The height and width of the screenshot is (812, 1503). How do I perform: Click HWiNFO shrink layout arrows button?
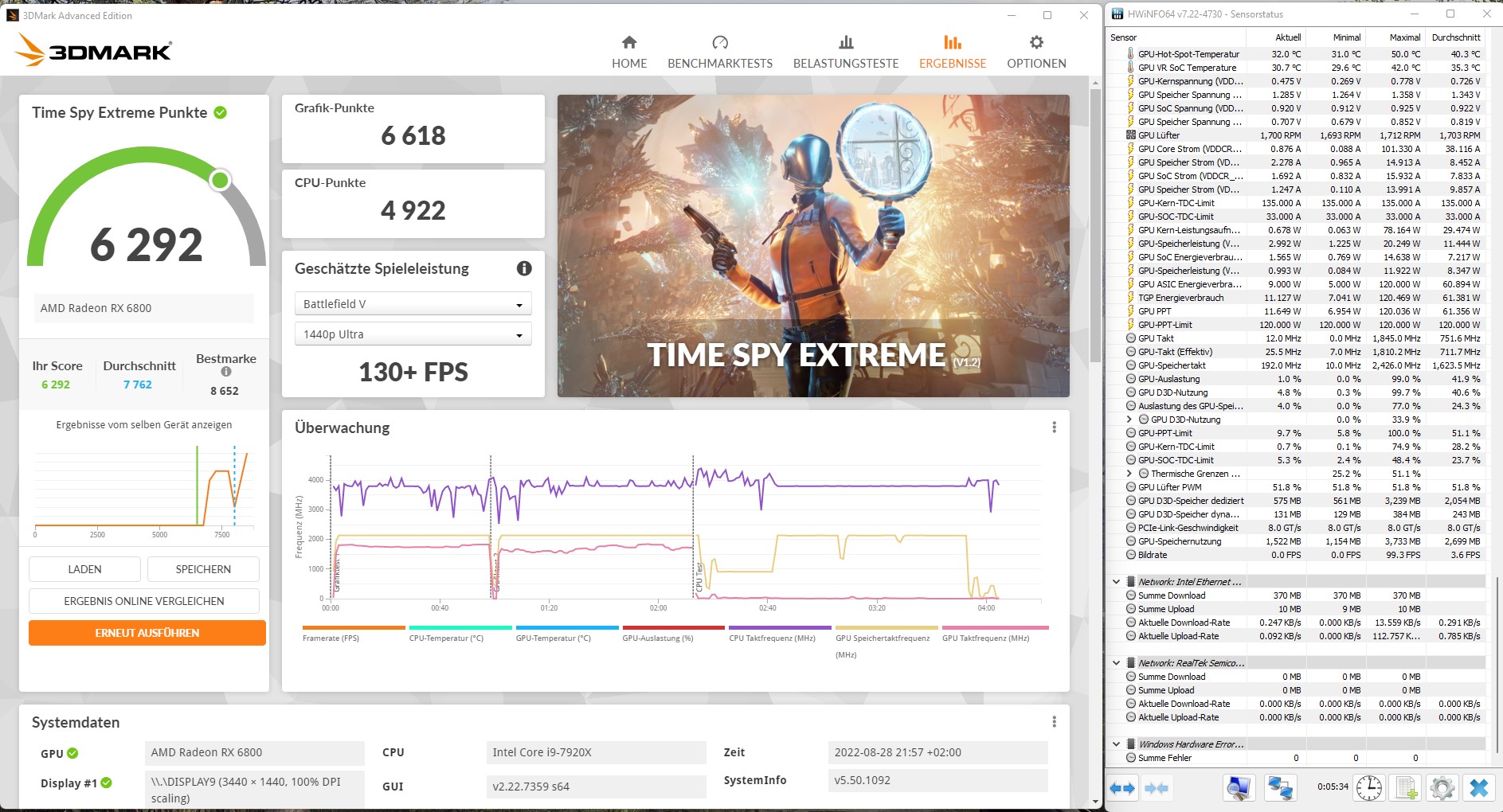[1157, 788]
